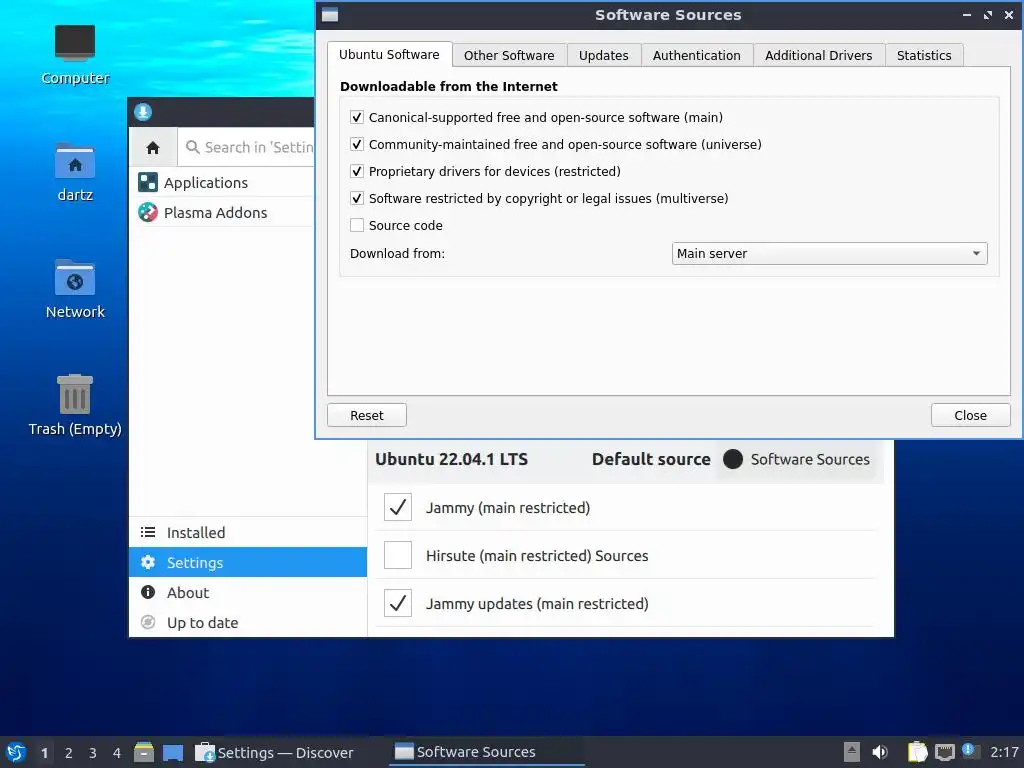Open the Authentication tab
Image resolution: width=1024 pixels, height=768 pixels.
point(696,56)
